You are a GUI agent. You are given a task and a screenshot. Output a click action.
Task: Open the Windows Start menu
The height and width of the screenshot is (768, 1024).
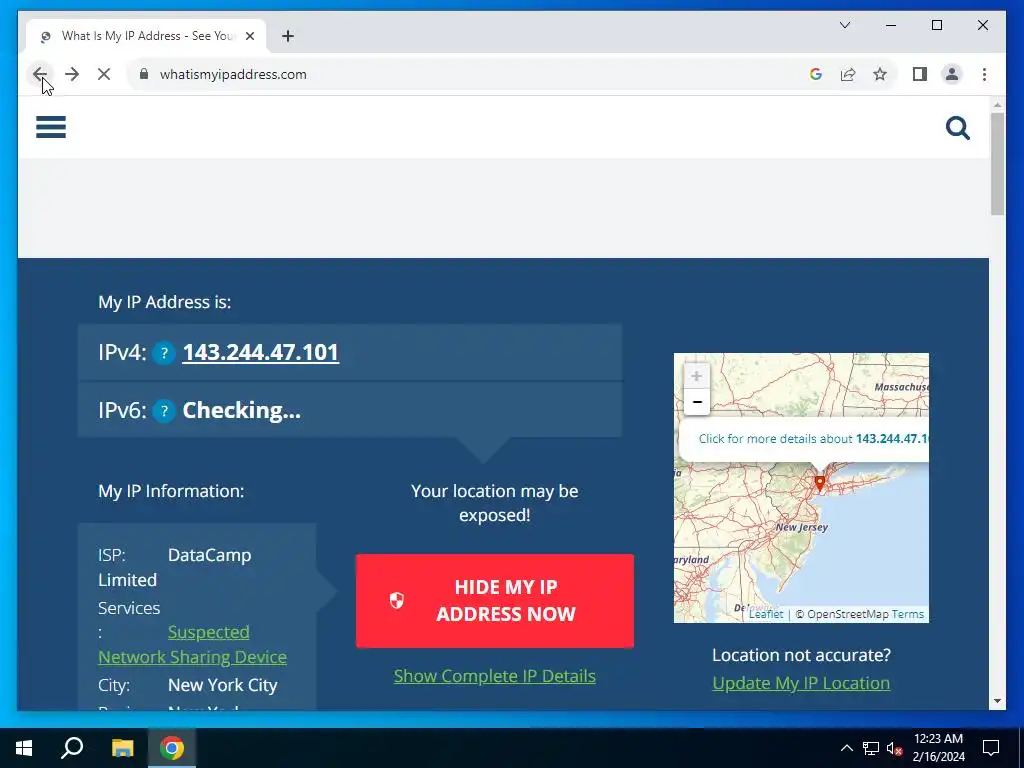click(24, 748)
